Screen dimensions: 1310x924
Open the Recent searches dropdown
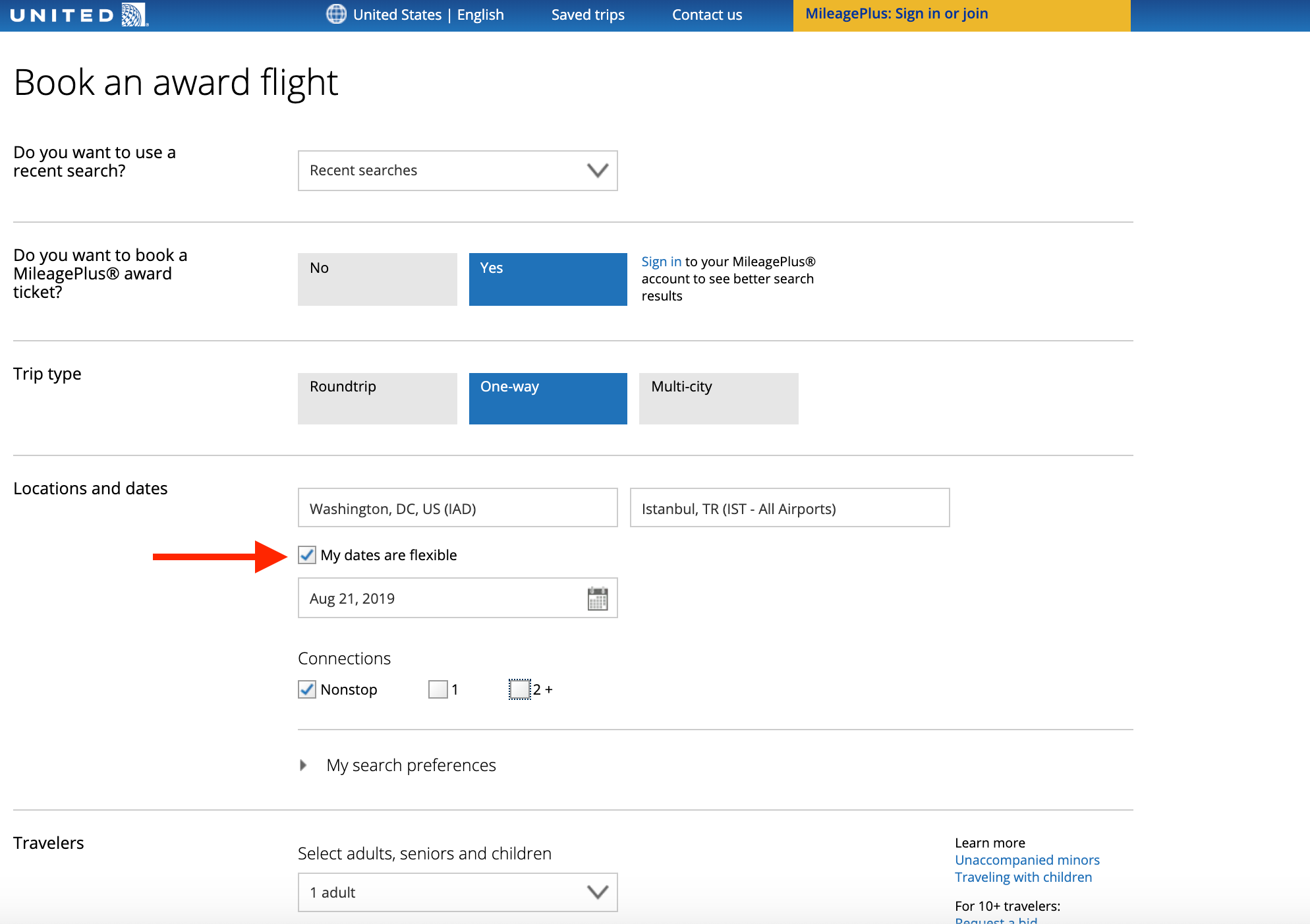(457, 171)
